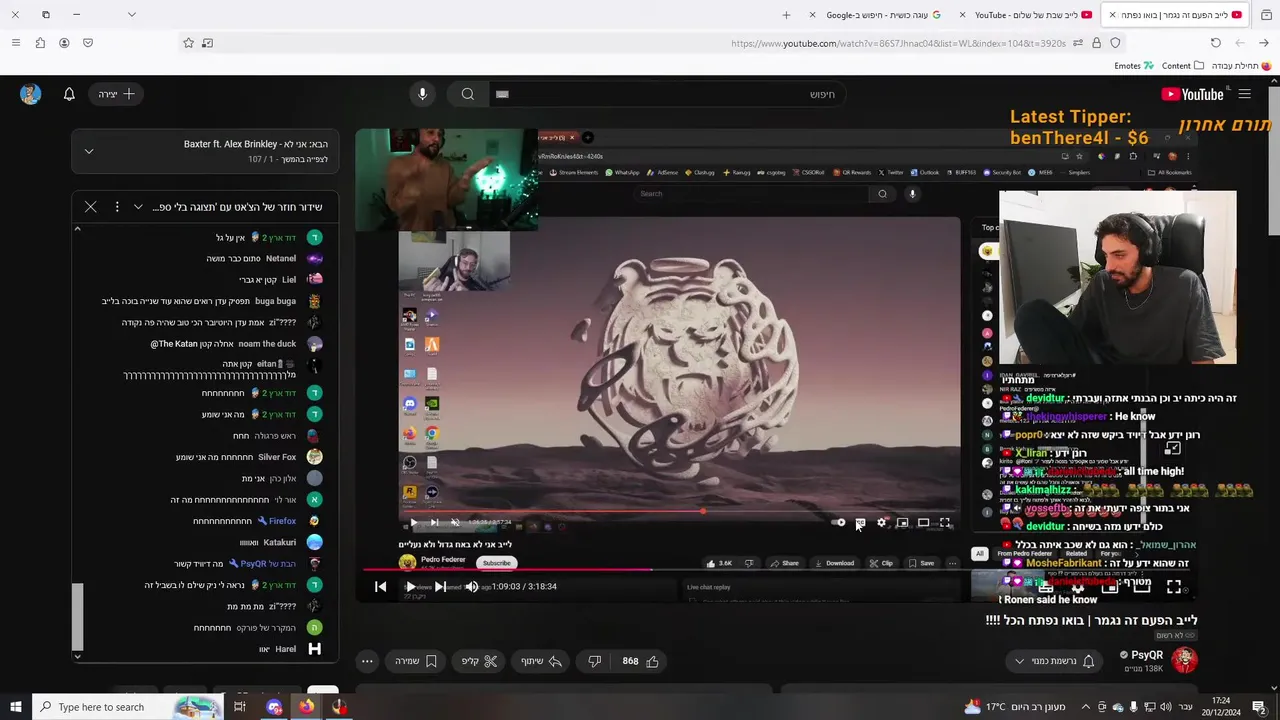The height and width of the screenshot is (720, 1280).
Task: Open the 'תחילת עבודה' bookmark
Action: click(1241, 66)
